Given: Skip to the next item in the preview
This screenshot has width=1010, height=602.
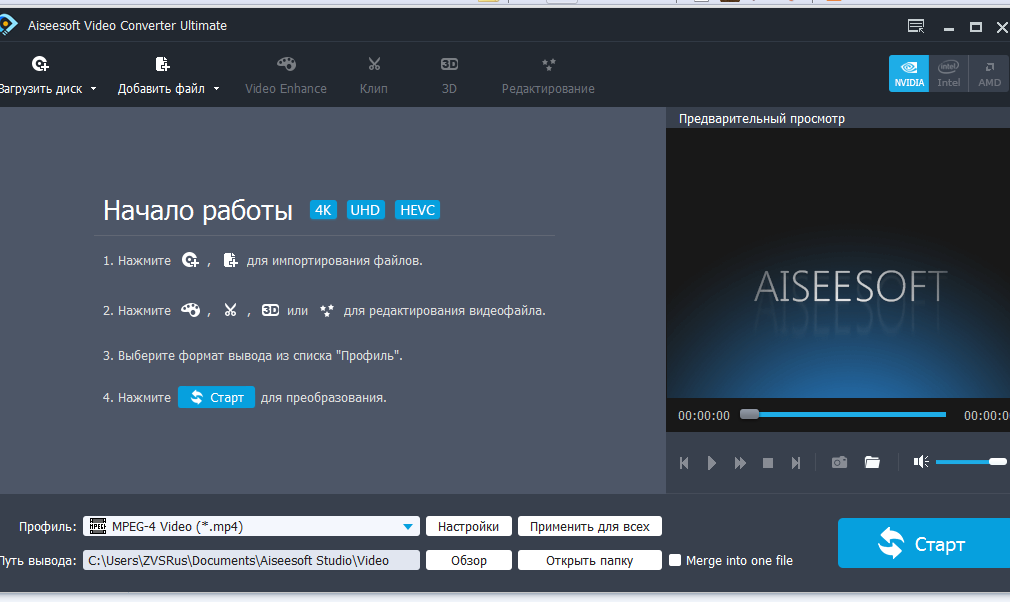Looking at the screenshot, I should click(796, 463).
